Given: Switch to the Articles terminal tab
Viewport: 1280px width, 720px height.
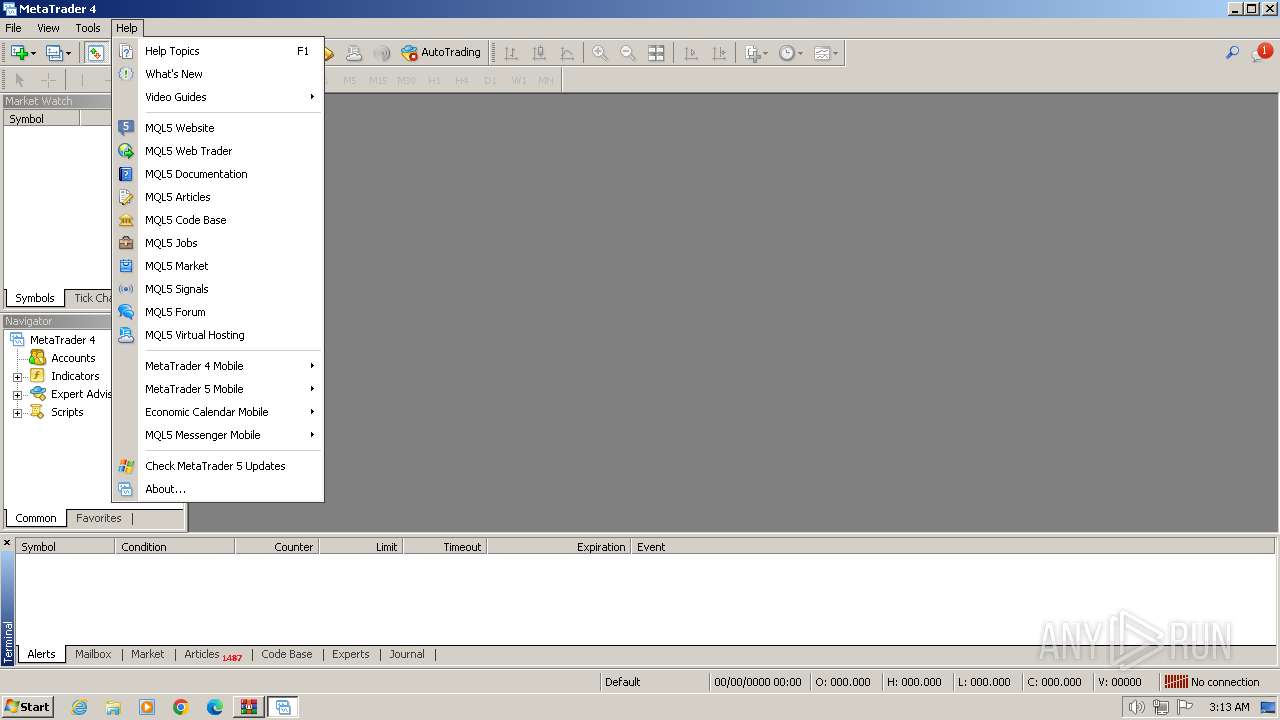Looking at the screenshot, I should 212,654.
